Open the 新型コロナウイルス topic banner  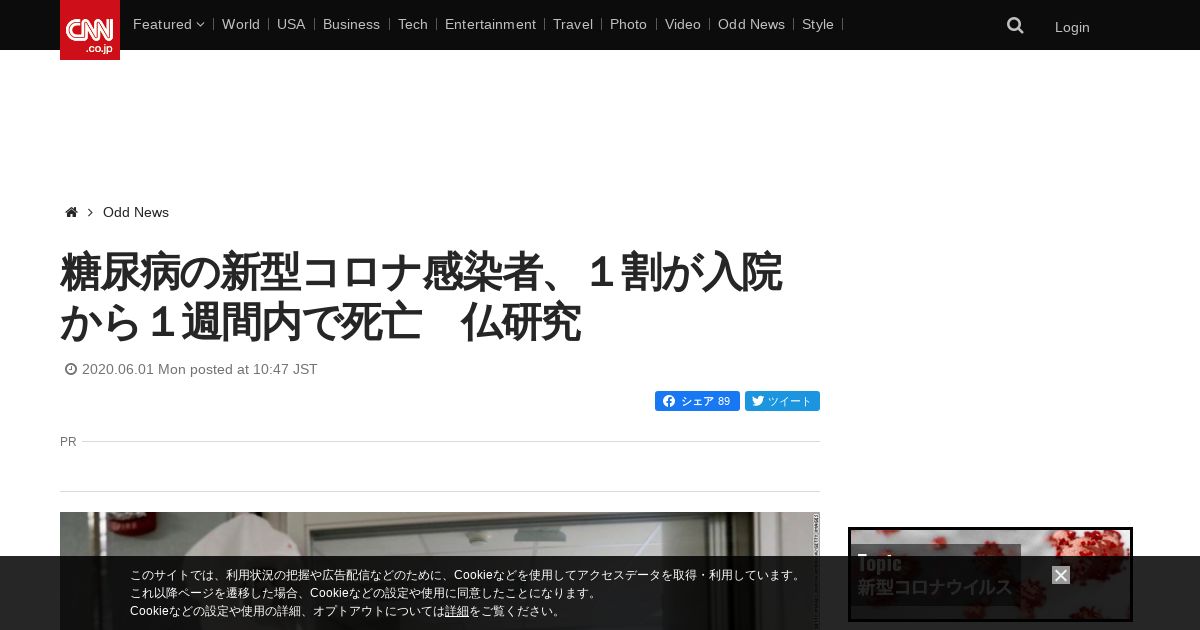(x=990, y=575)
